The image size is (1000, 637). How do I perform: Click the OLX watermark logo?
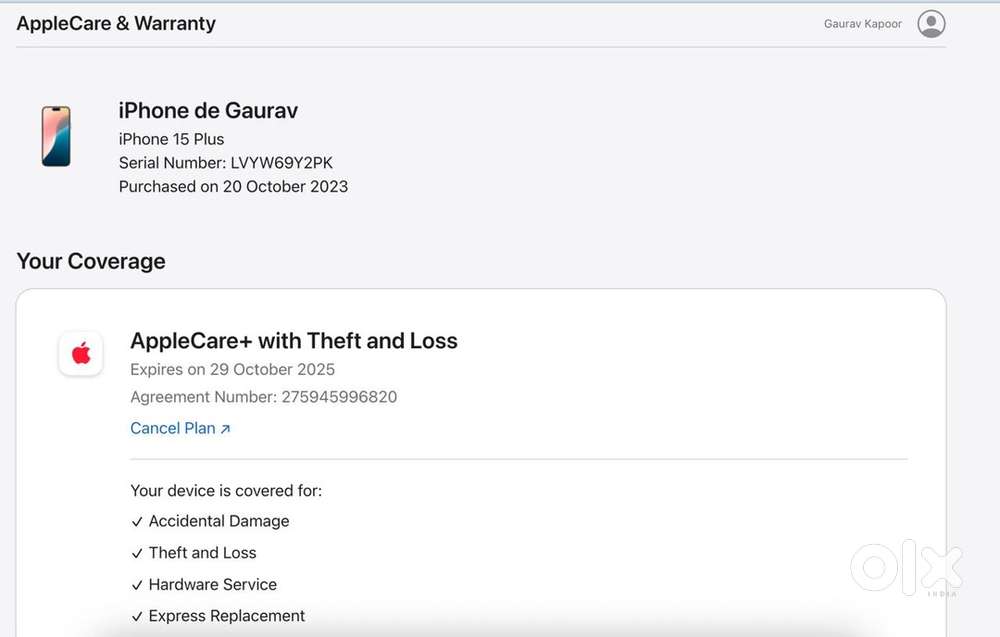coord(906,568)
